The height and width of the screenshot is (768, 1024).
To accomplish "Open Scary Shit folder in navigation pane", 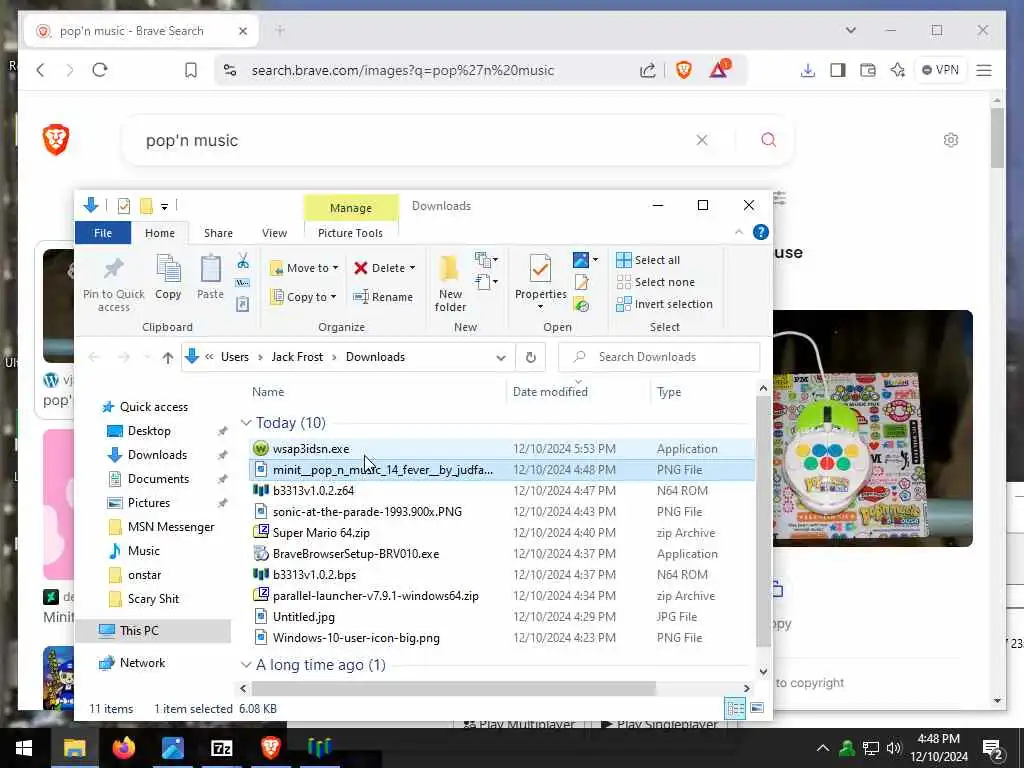I will (153, 599).
